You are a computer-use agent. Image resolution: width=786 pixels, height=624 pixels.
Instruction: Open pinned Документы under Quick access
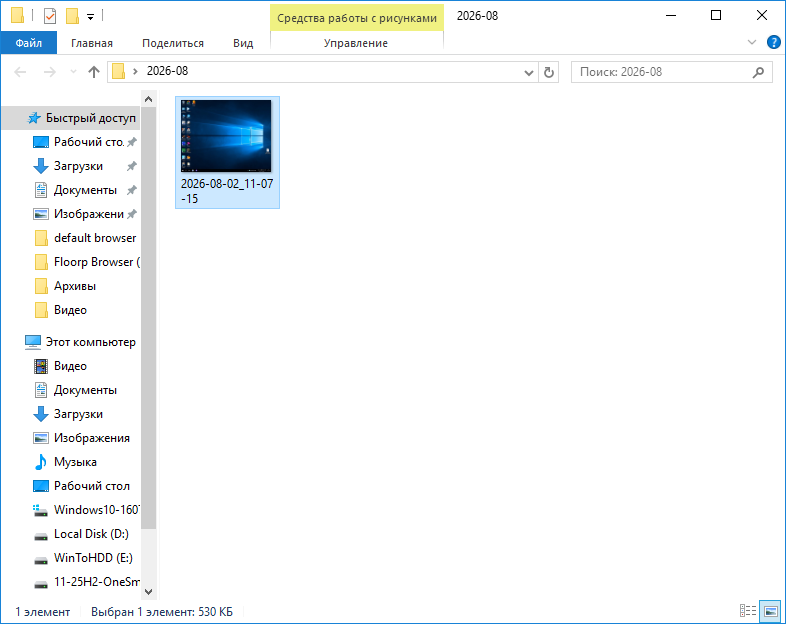click(x=85, y=190)
